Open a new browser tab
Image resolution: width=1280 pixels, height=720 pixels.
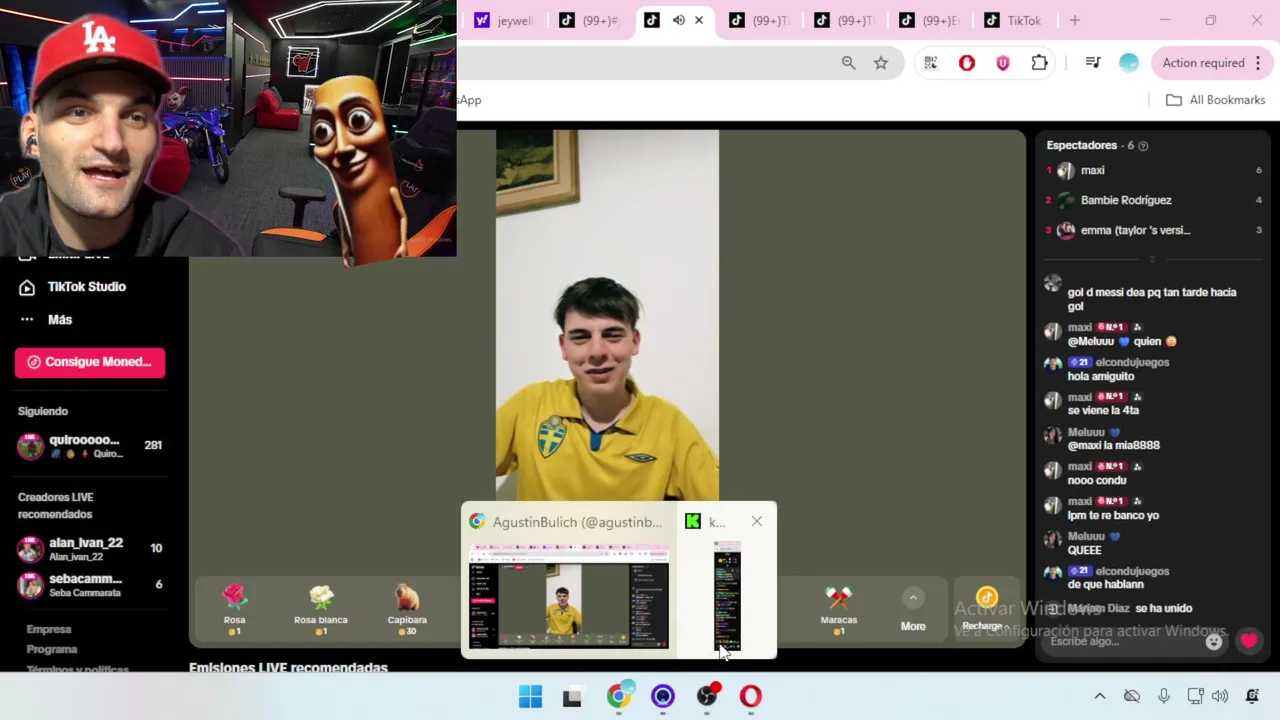(x=1075, y=20)
